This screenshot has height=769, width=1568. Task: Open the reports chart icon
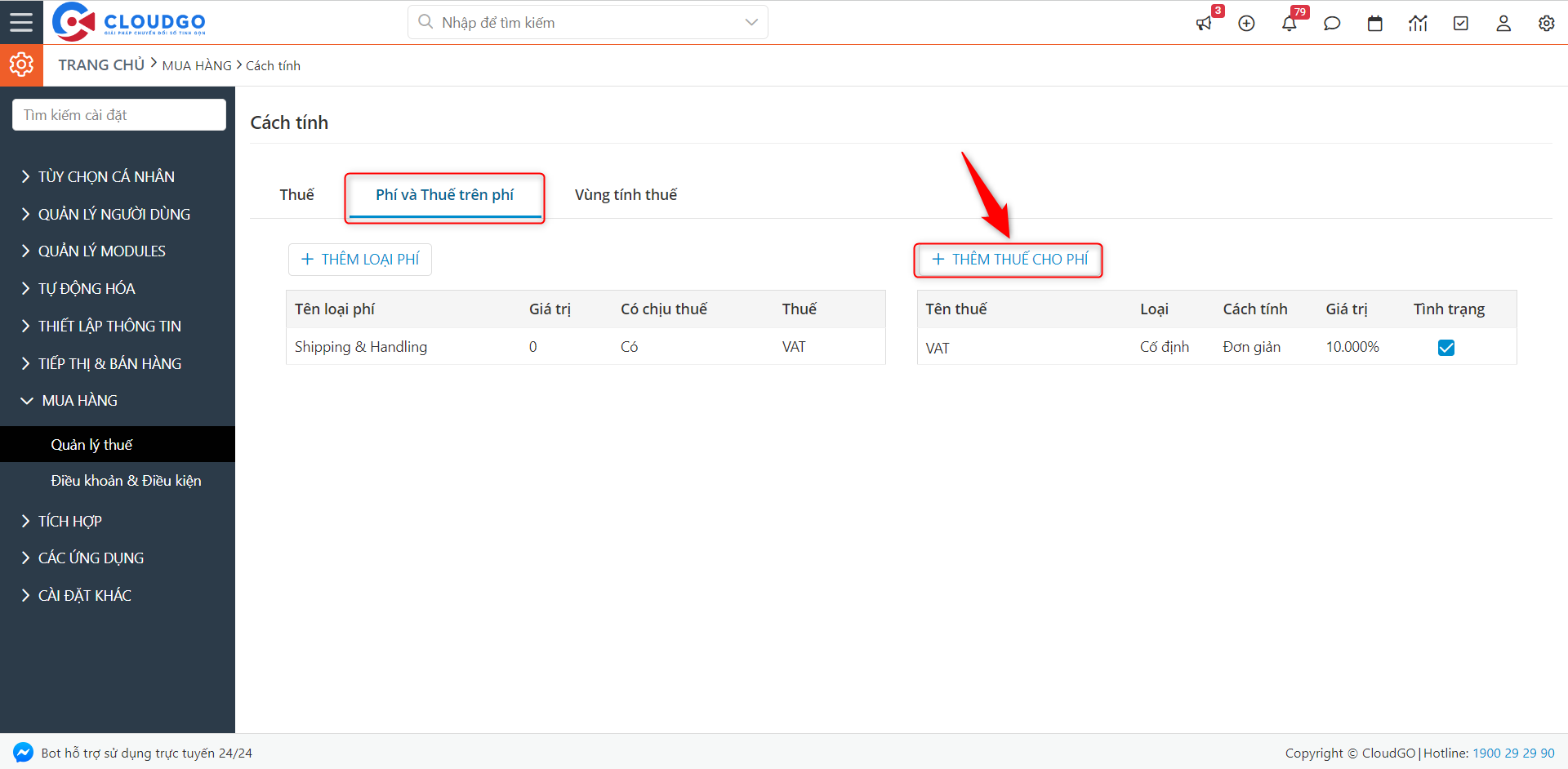click(x=1418, y=24)
